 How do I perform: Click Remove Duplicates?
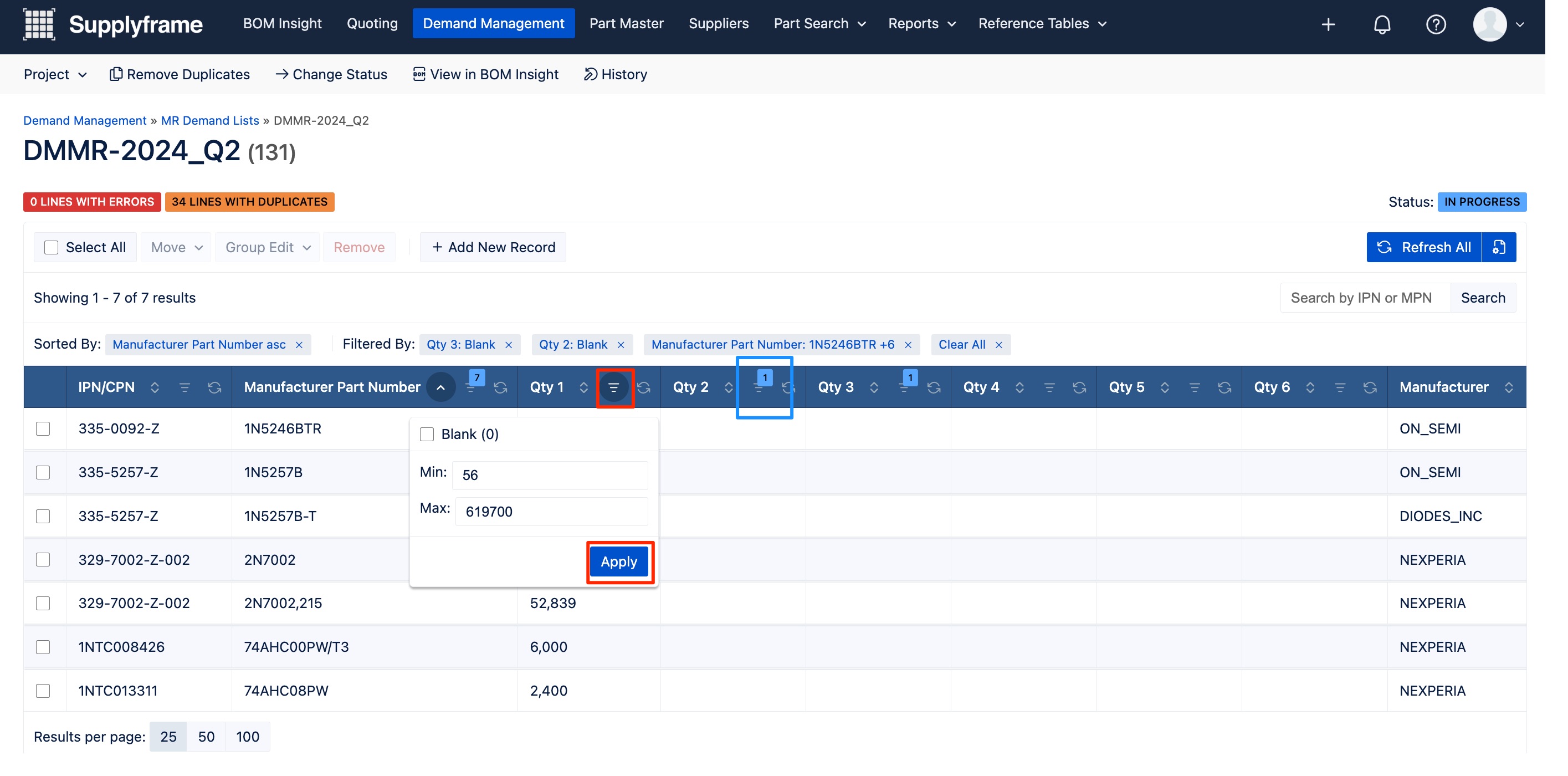pos(180,74)
